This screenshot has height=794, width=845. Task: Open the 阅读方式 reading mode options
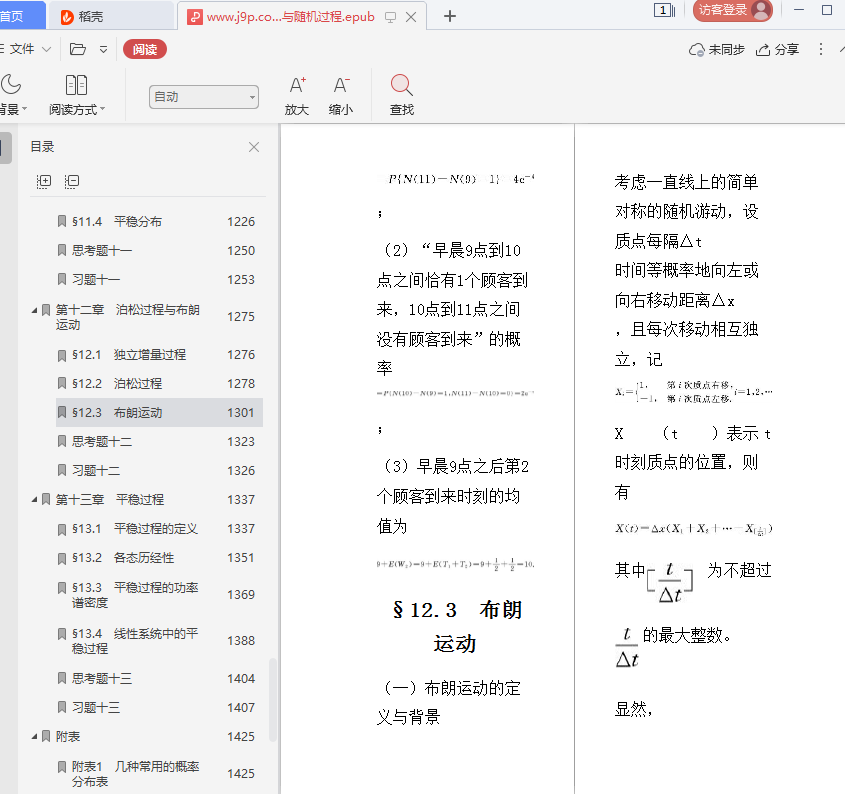76,95
